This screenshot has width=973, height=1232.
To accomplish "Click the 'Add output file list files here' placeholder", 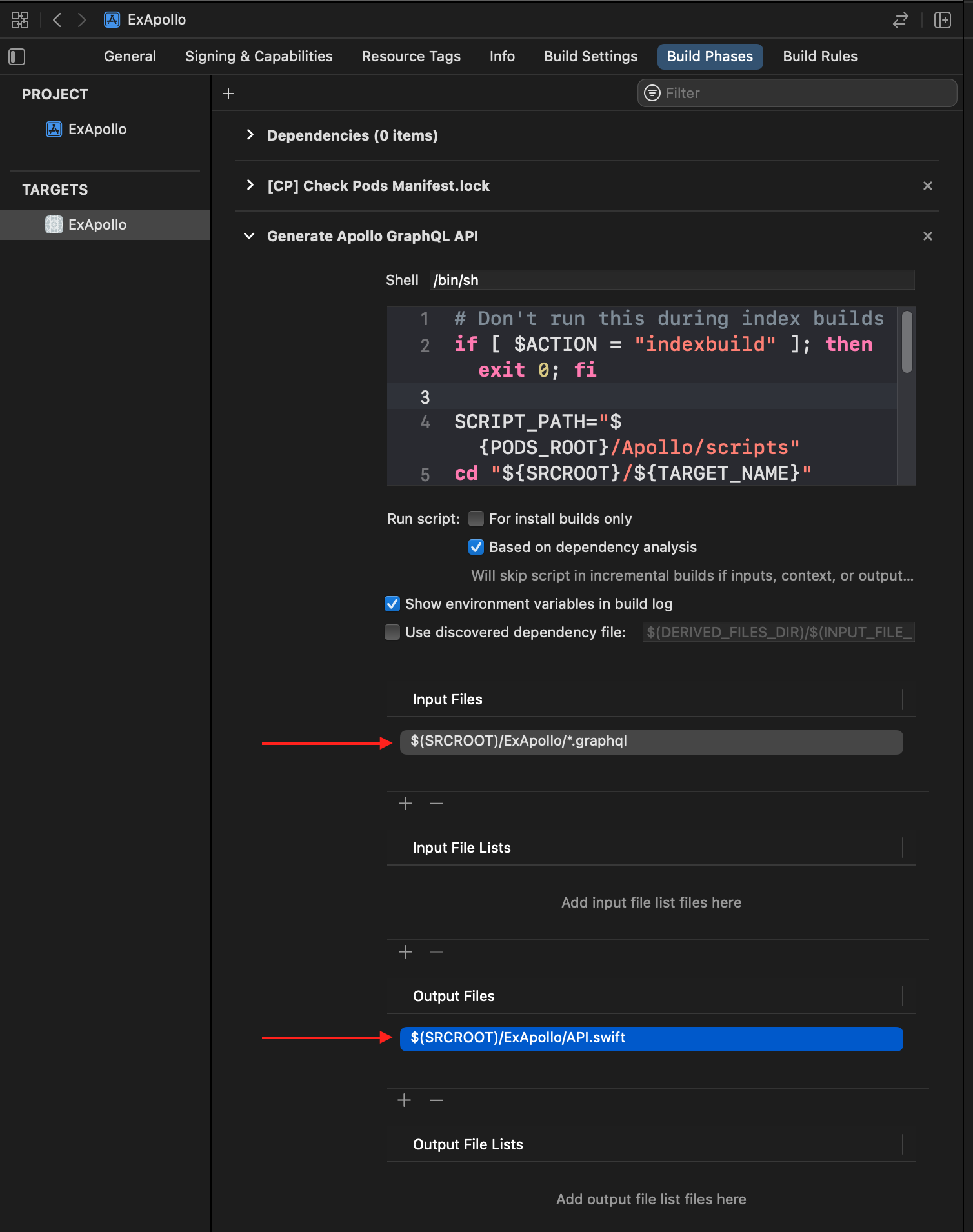I will point(651,1200).
